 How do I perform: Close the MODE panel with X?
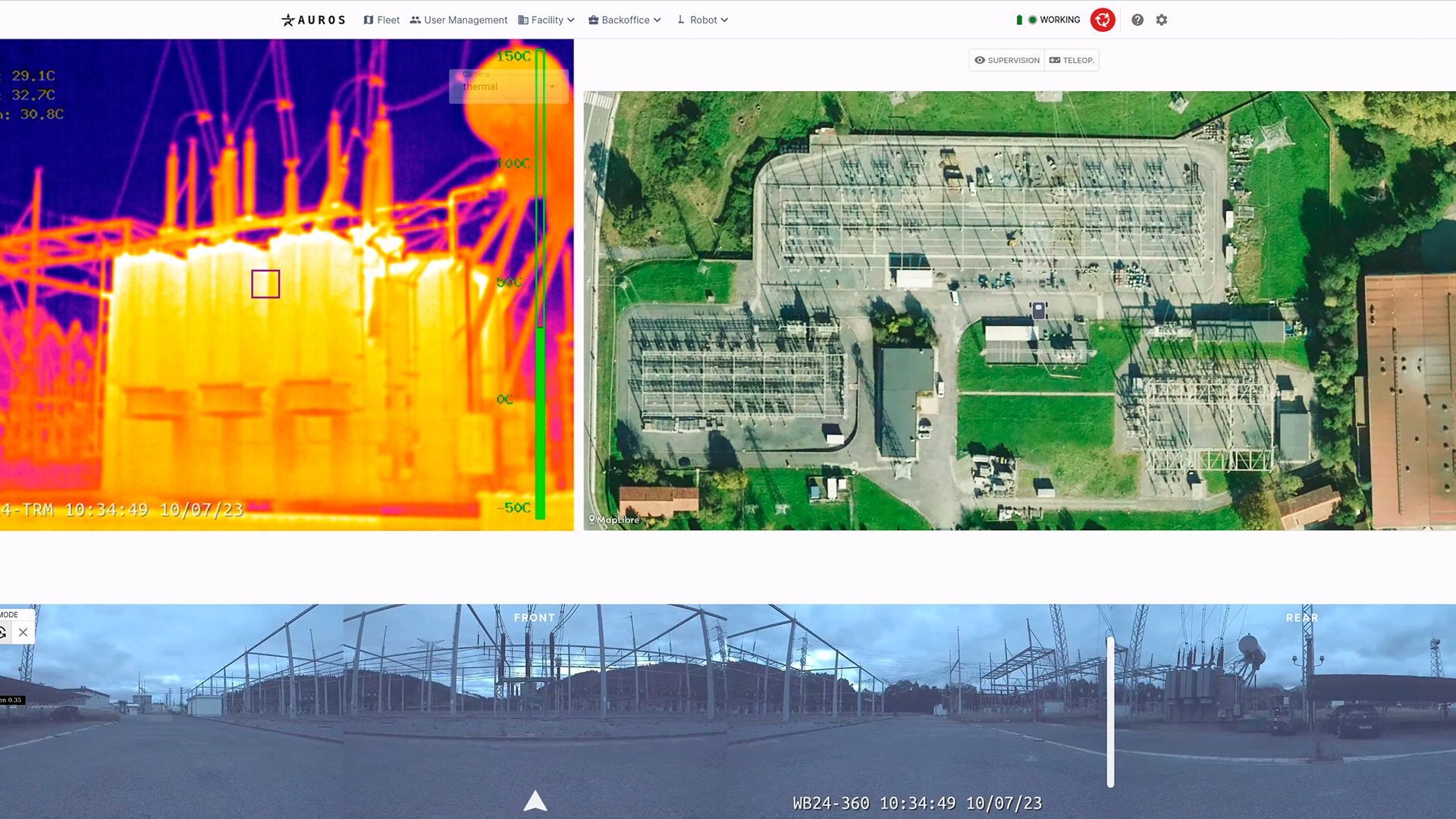24,632
